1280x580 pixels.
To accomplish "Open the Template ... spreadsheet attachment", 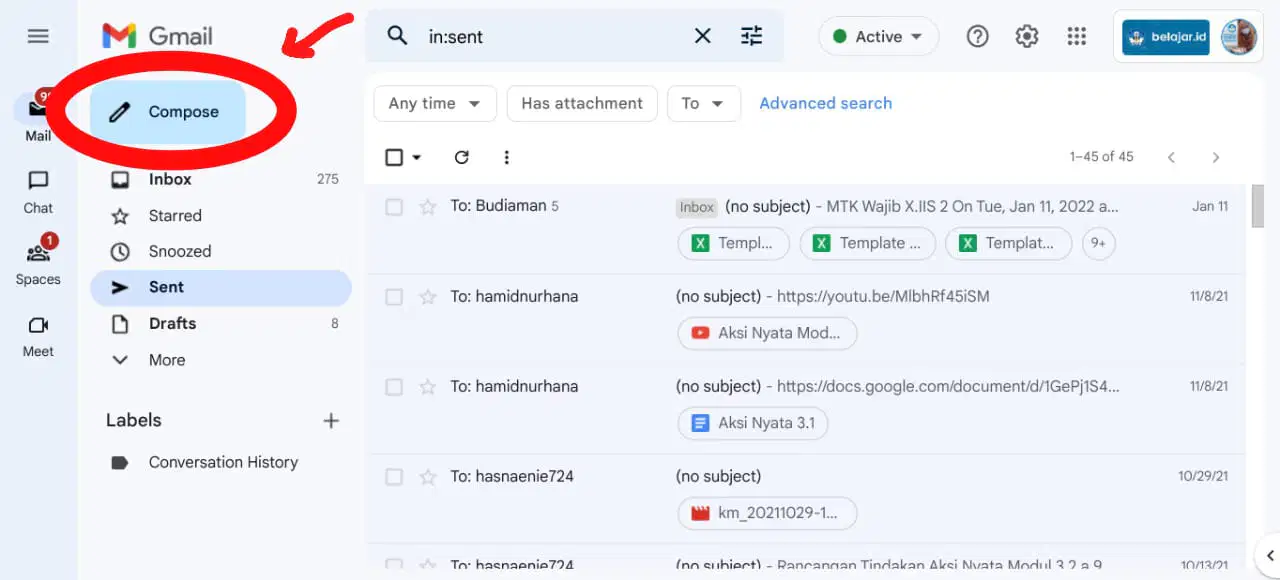I will (x=867, y=243).
